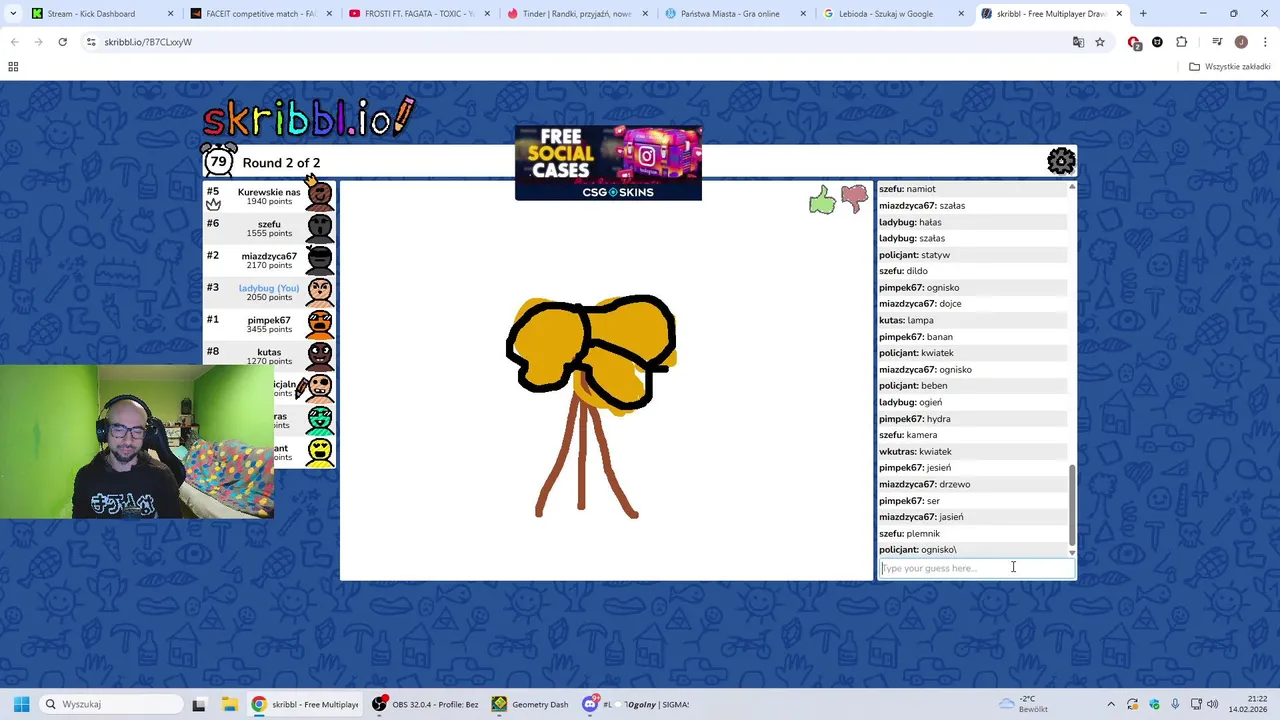Click chat message 'wkutras: kwiatek'

[915, 452]
